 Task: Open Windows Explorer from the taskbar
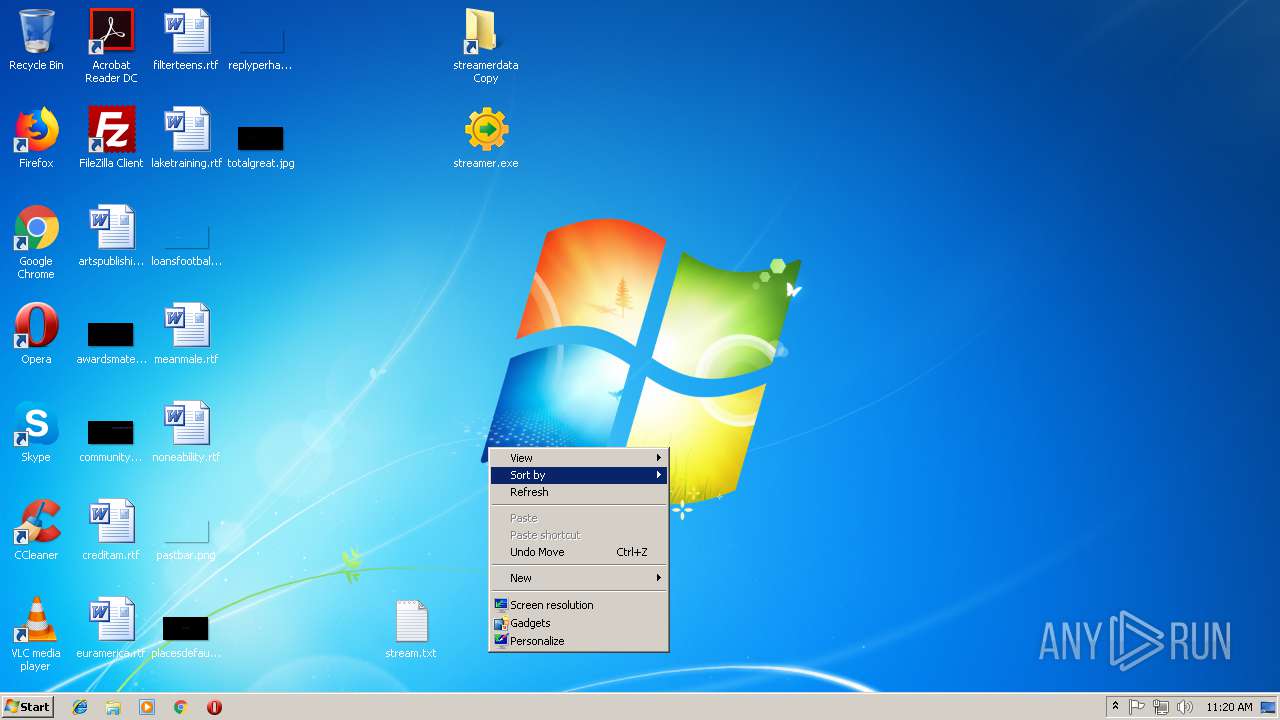[x=113, y=707]
